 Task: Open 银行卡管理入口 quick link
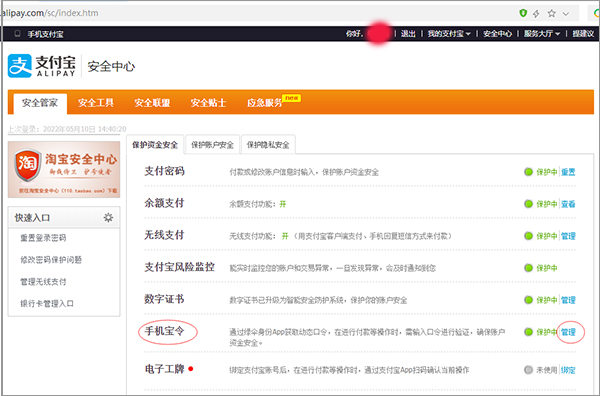(47, 304)
